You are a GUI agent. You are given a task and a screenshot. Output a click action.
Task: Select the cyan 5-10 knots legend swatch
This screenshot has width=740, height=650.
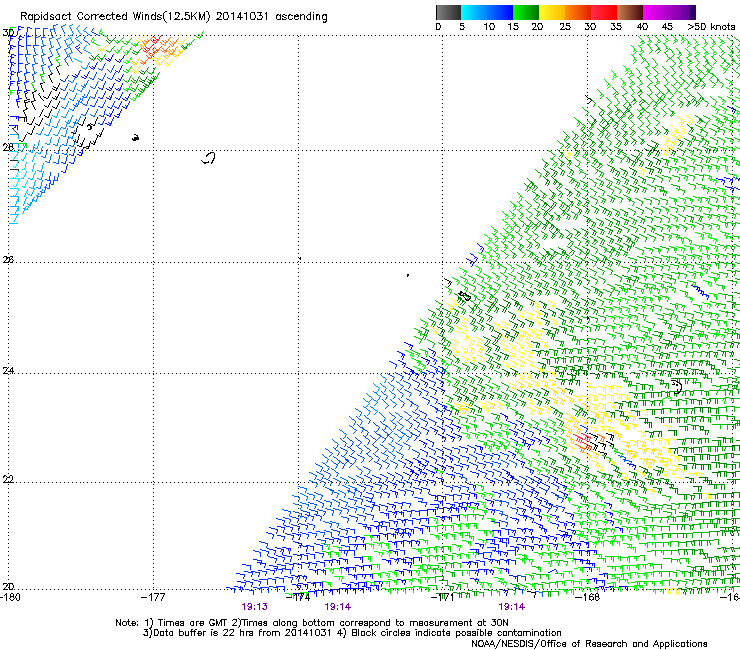tap(474, 12)
